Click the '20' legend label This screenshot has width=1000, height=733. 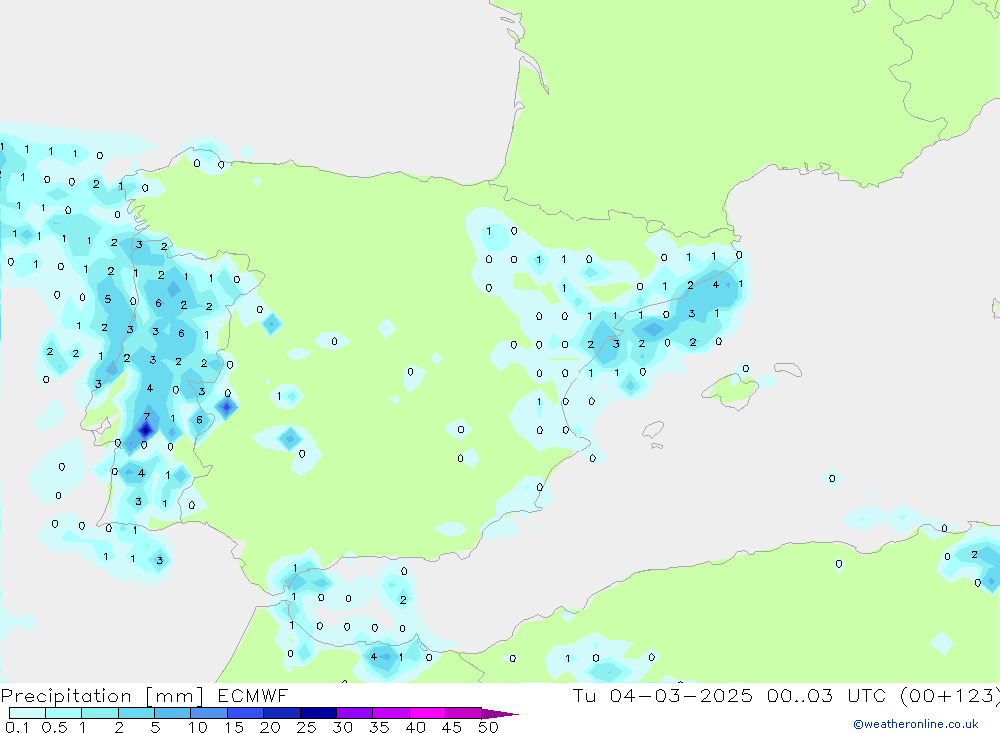270,727
